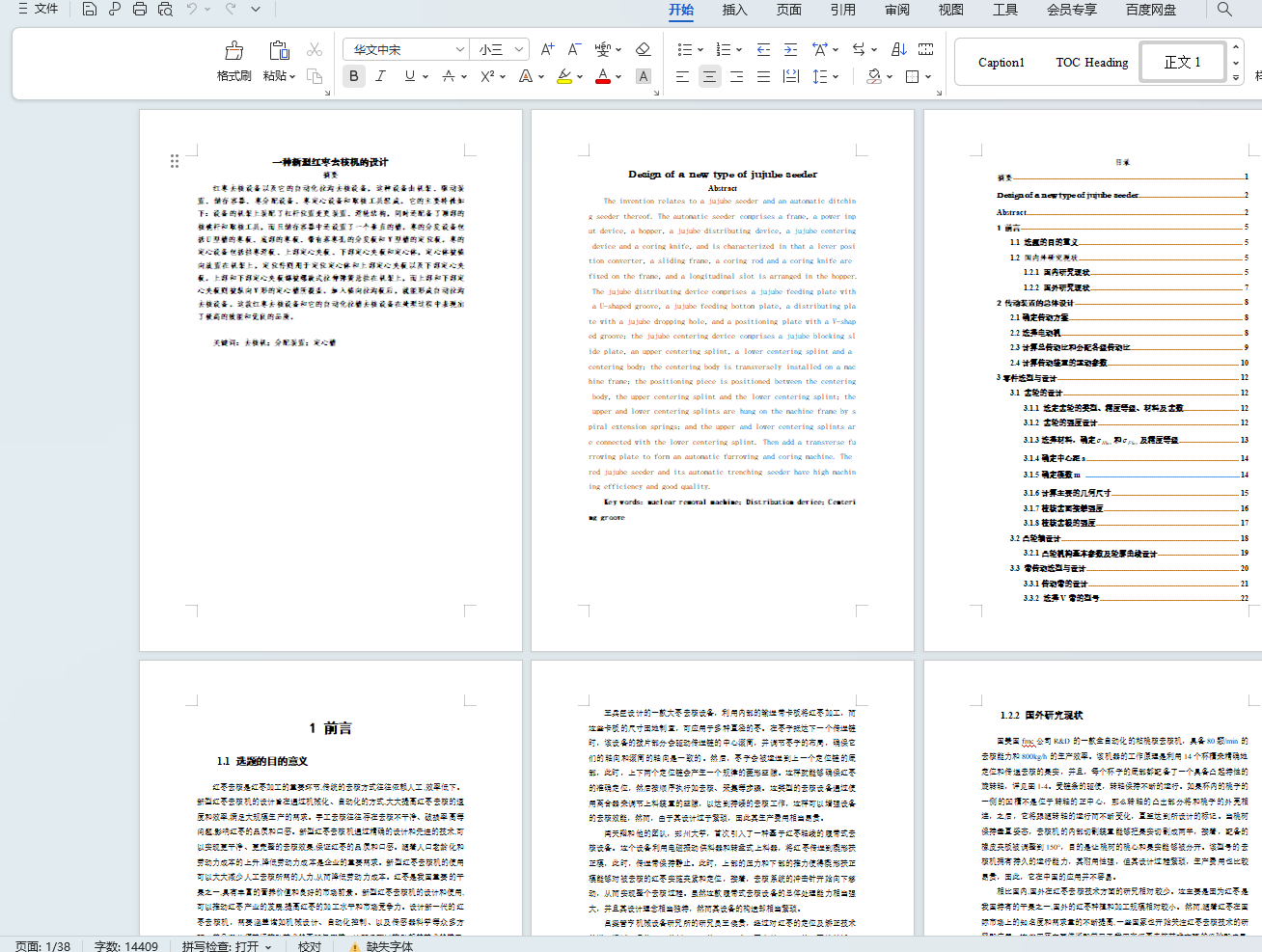
Task: Click the Clear Formatting eraser icon
Action: [644, 49]
